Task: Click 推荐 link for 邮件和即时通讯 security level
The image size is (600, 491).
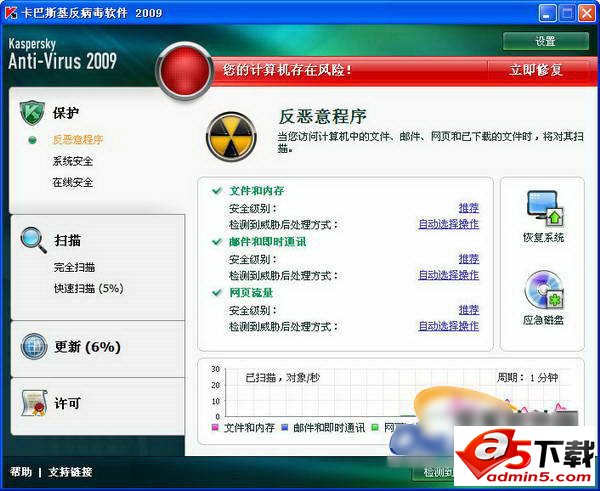Action: 469,259
